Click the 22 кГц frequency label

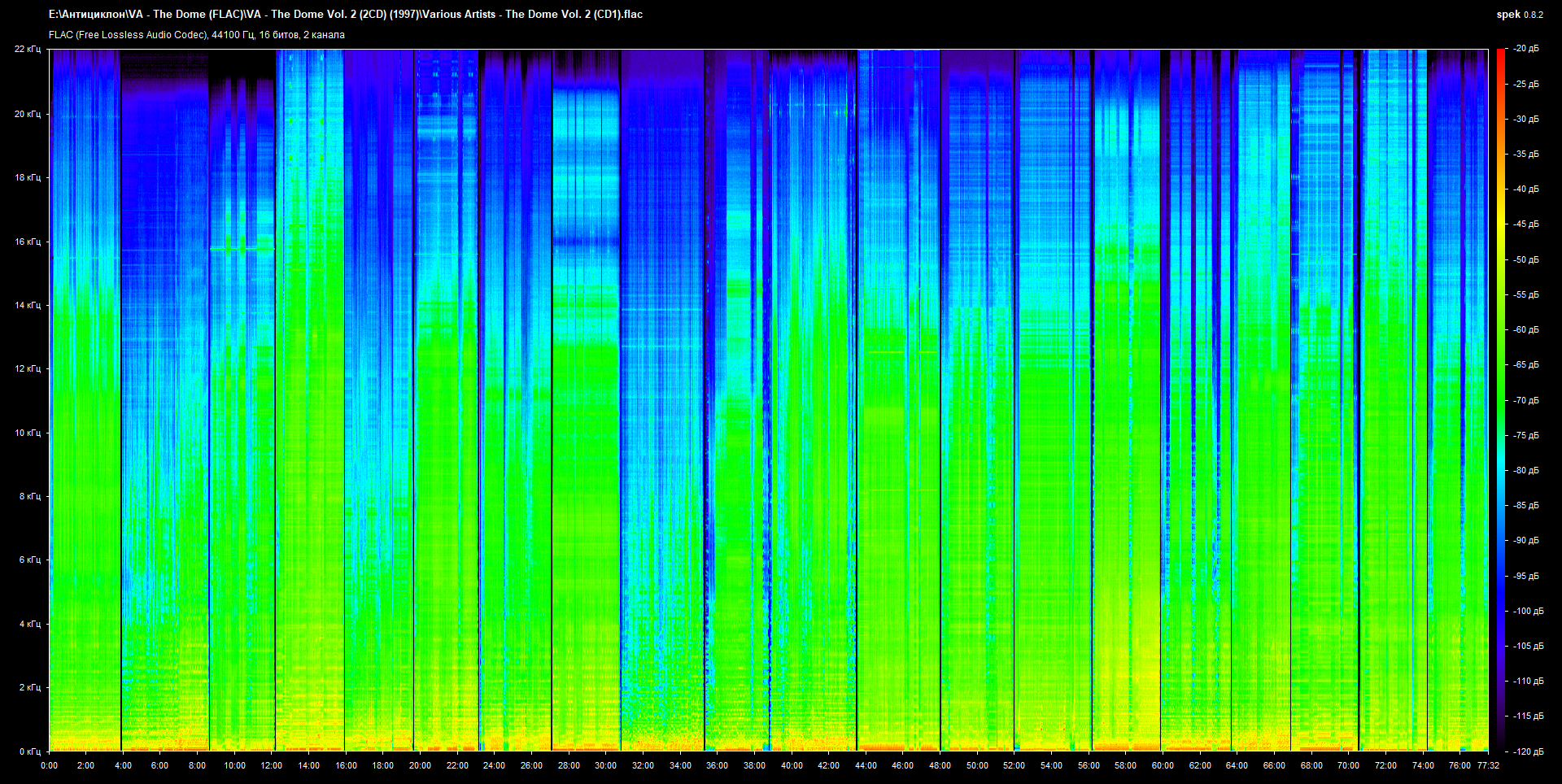pos(28,49)
